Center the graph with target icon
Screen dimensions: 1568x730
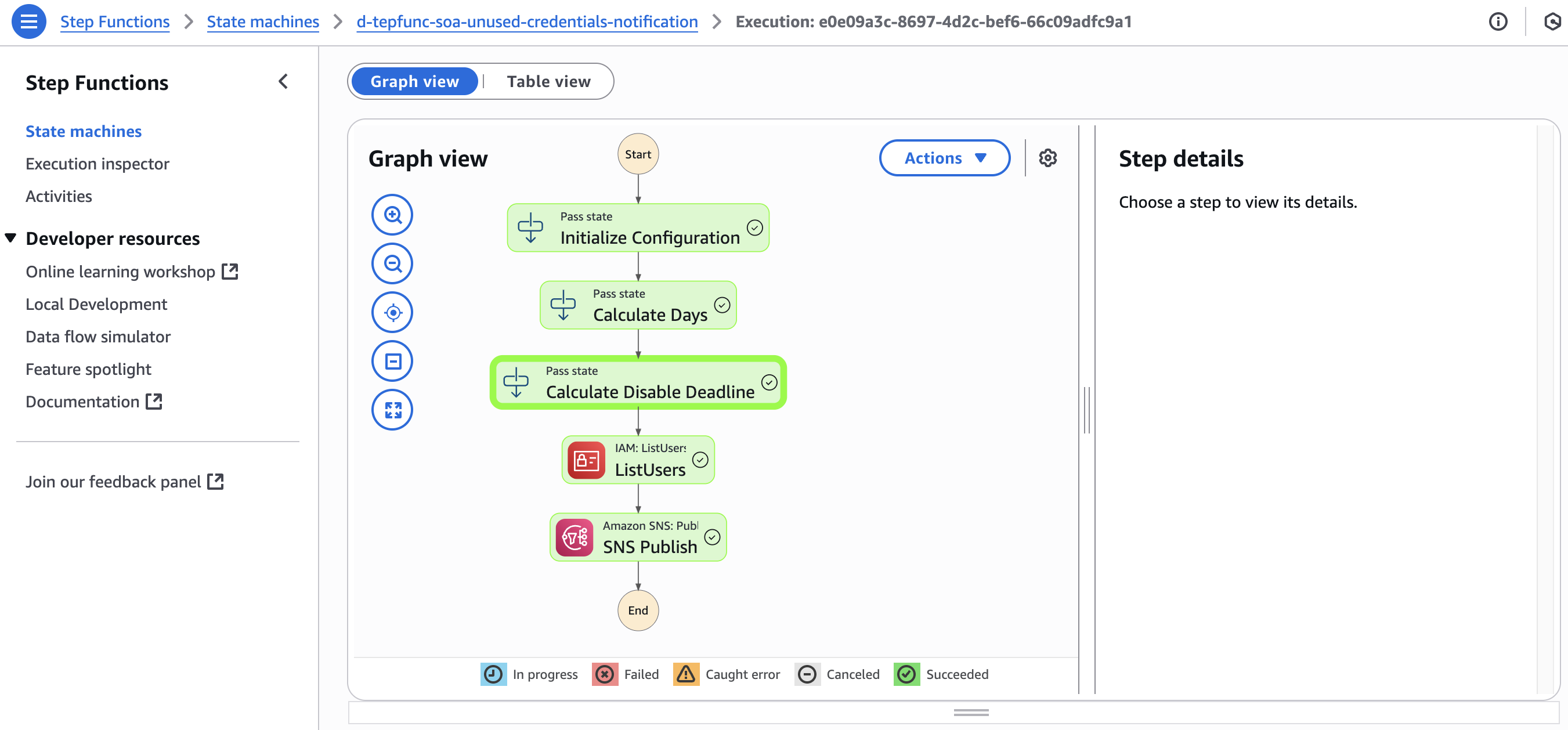(x=392, y=312)
